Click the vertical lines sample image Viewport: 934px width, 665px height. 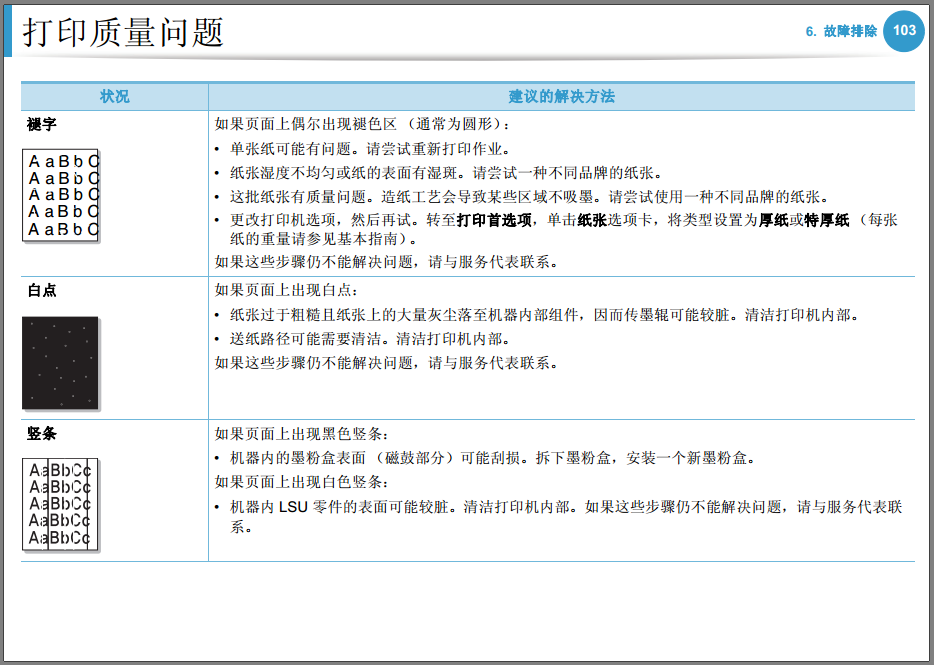[61, 505]
